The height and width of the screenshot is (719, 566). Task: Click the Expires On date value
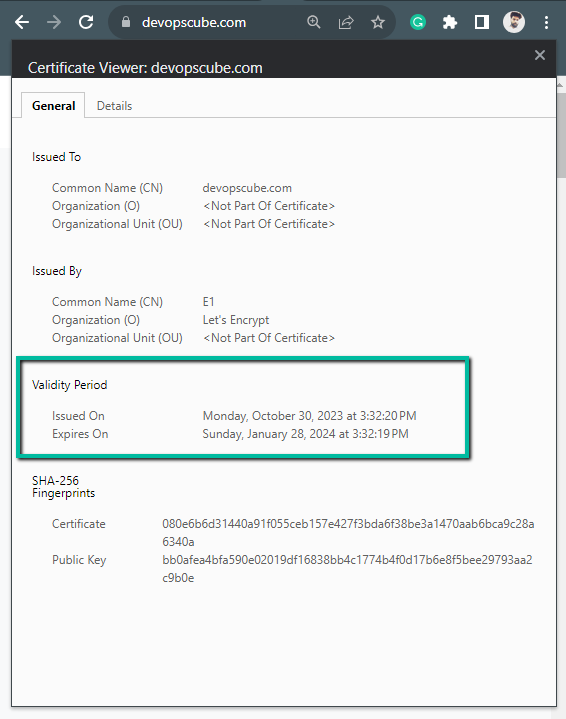point(305,434)
